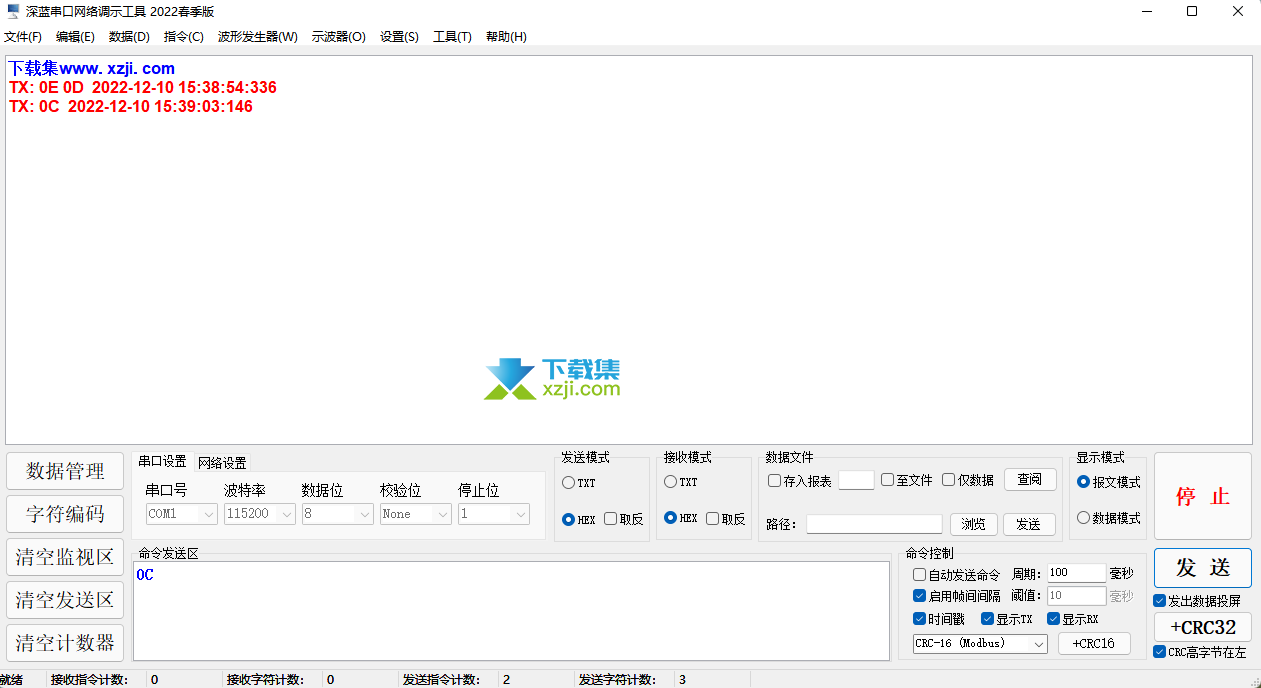Image resolution: width=1261 pixels, height=688 pixels.
Task: Click in the 命令发送区 text area
Action: click(x=511, y=611)
